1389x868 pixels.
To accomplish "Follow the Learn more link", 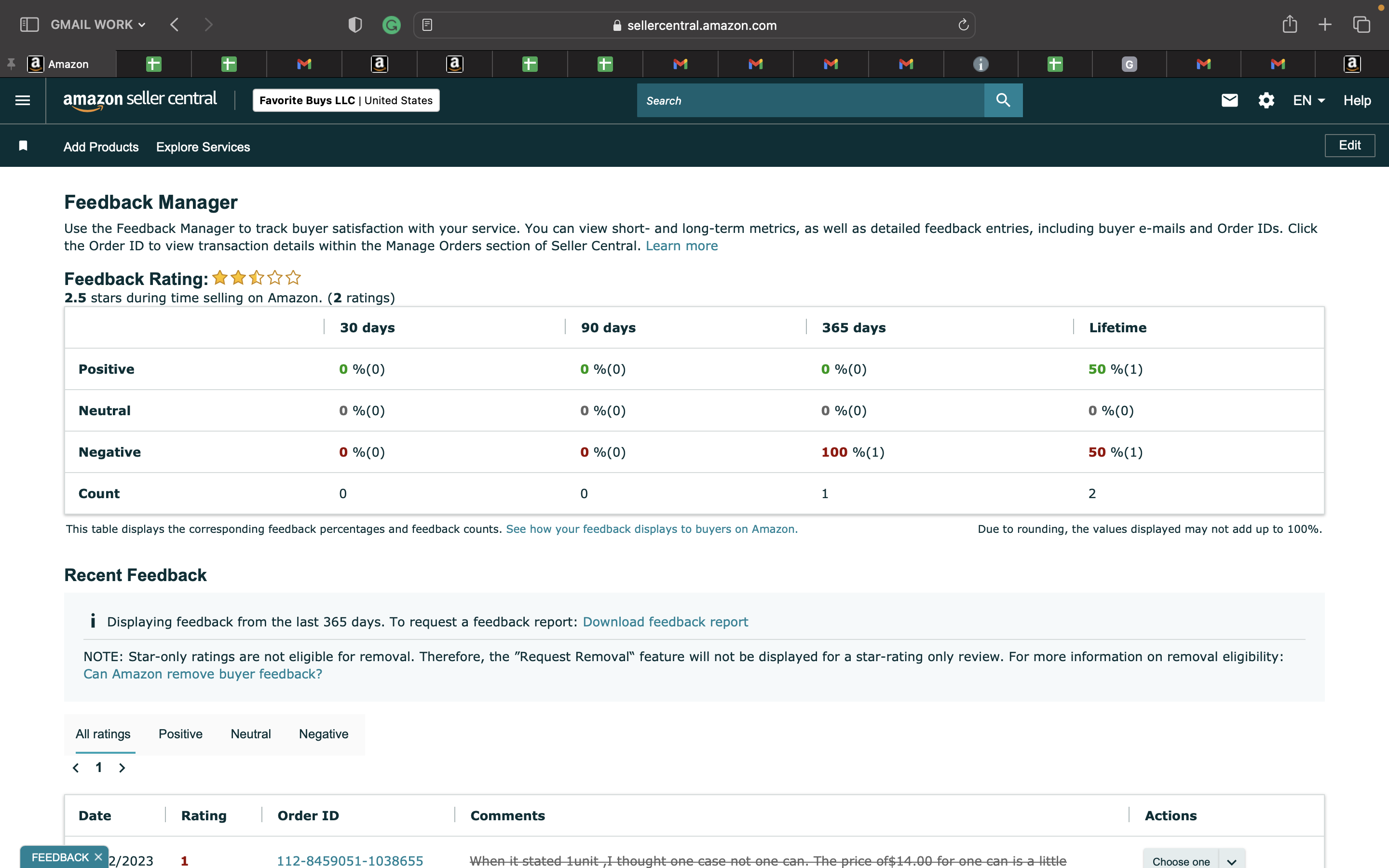I will tap(682, 246).
